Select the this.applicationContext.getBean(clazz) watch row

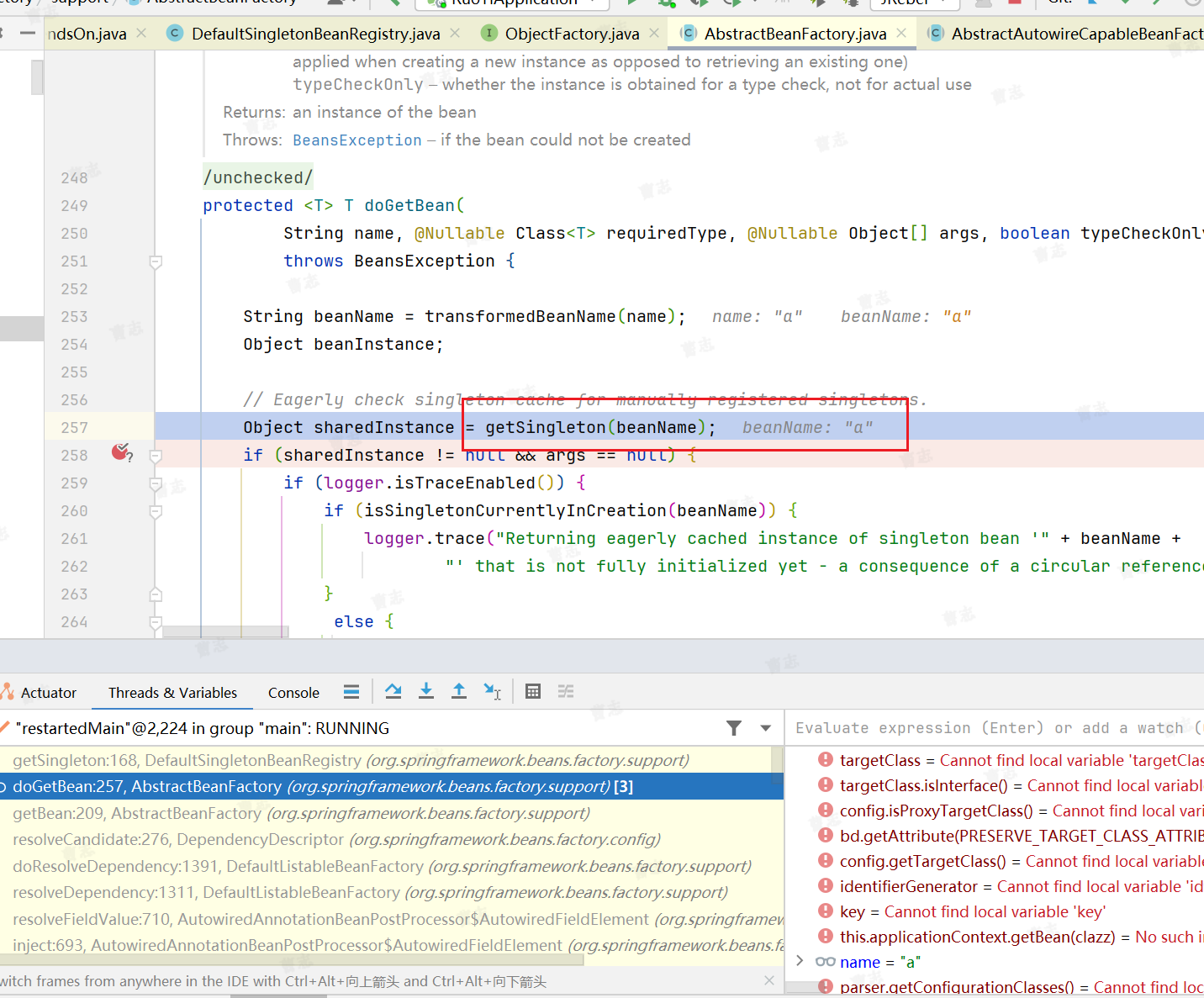[995, 937]
